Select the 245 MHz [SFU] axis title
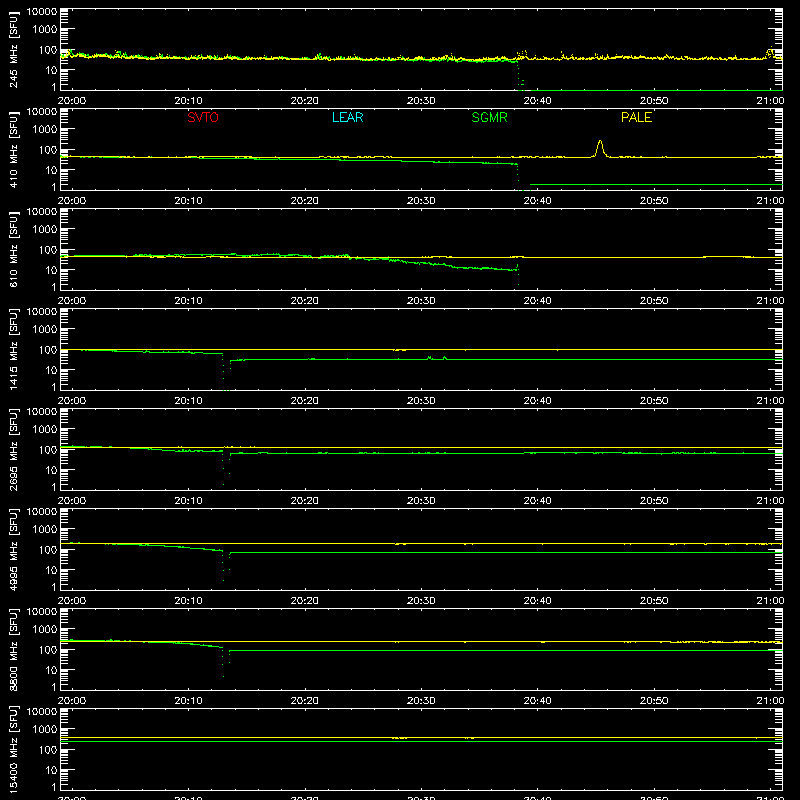 click(14, 49)
